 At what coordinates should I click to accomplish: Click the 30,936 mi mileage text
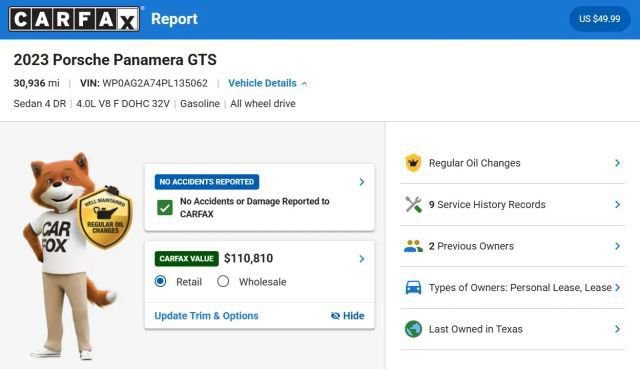pyautogui.click(x=36, y=83)
